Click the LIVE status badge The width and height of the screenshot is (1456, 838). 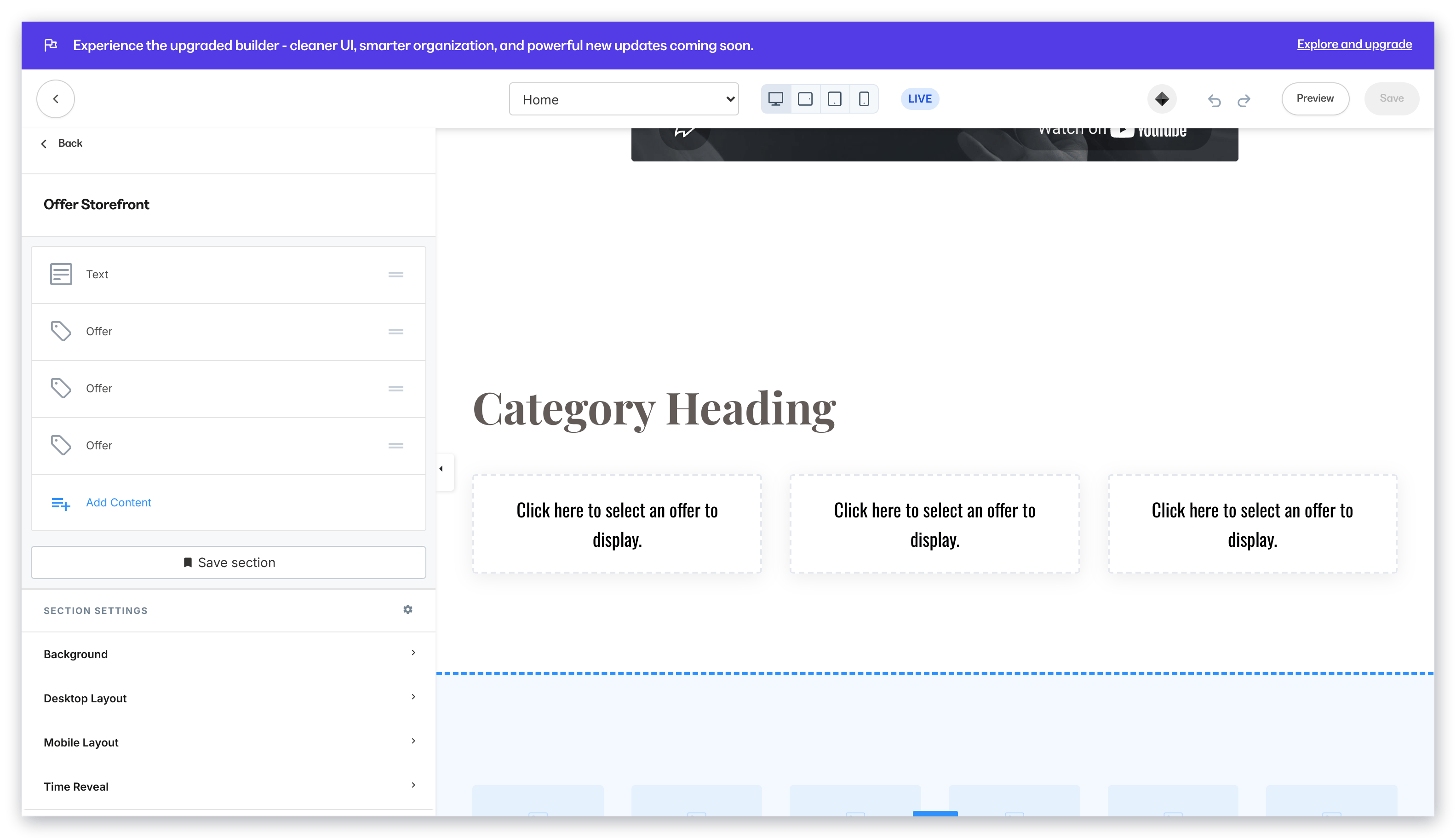(920, 99)
